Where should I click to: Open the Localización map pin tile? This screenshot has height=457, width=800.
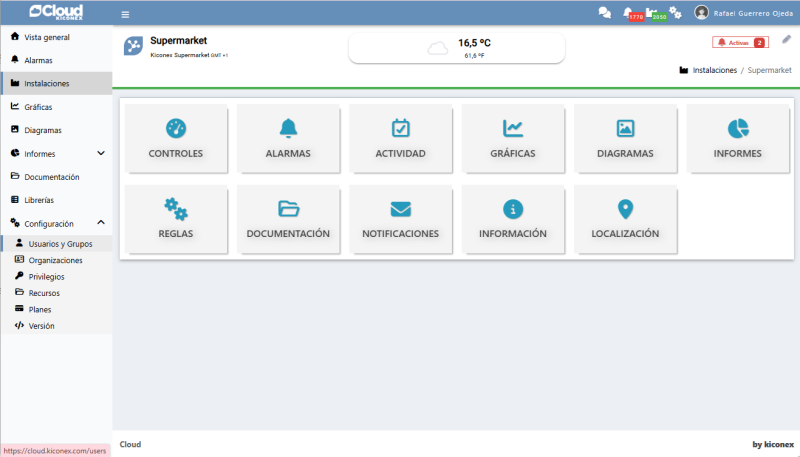[x=625, y=217]
